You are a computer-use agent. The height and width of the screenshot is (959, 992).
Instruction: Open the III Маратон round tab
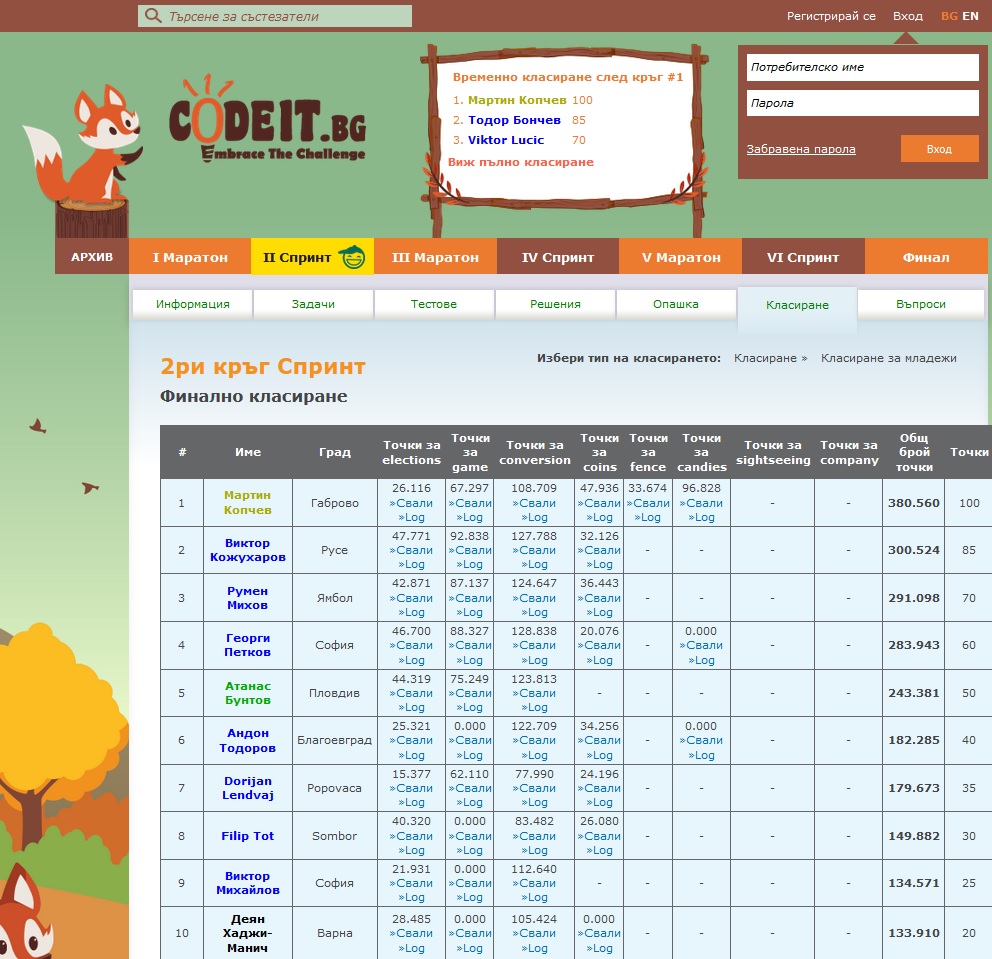[435, 257]
